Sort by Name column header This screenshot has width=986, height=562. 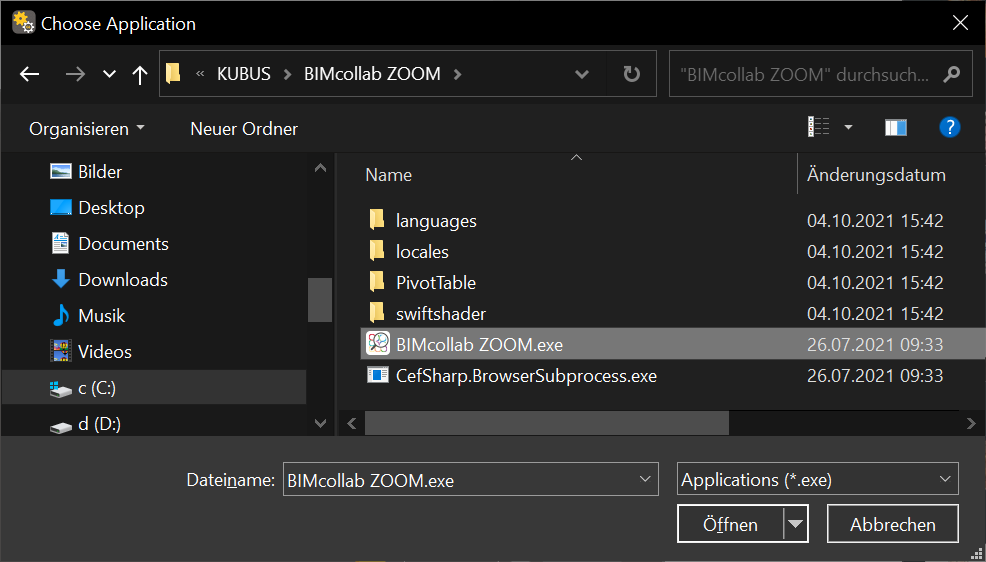(388, 175)
